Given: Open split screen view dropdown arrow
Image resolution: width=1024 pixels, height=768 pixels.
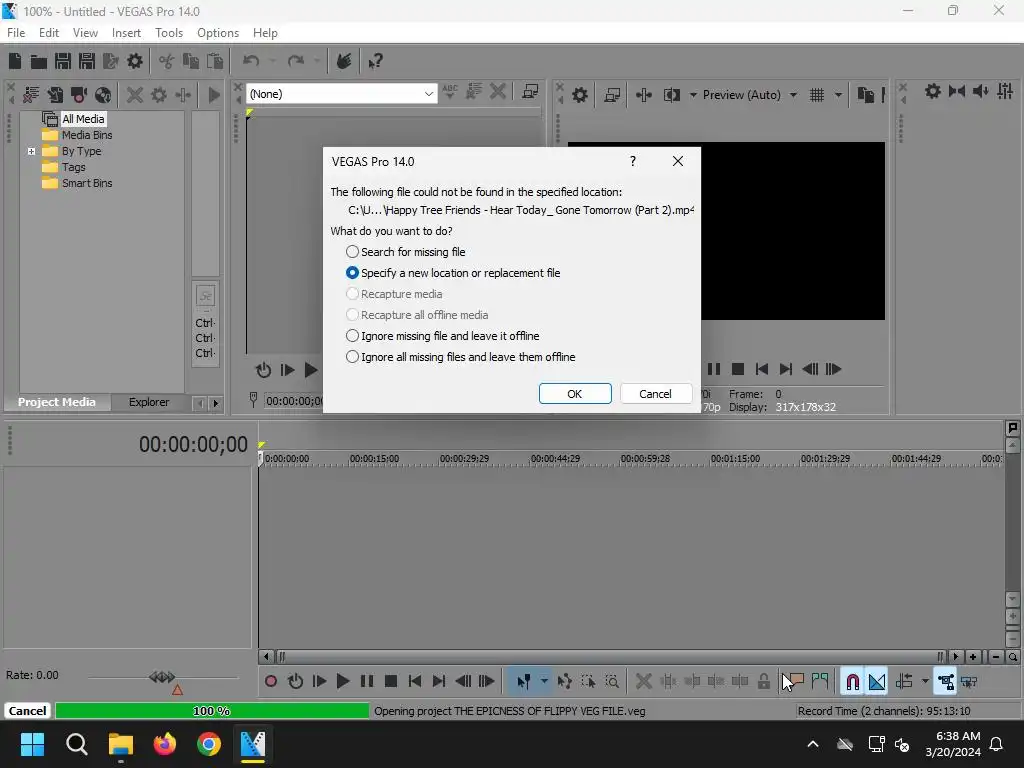Looking at the screenshot, I should pos(693,95).
